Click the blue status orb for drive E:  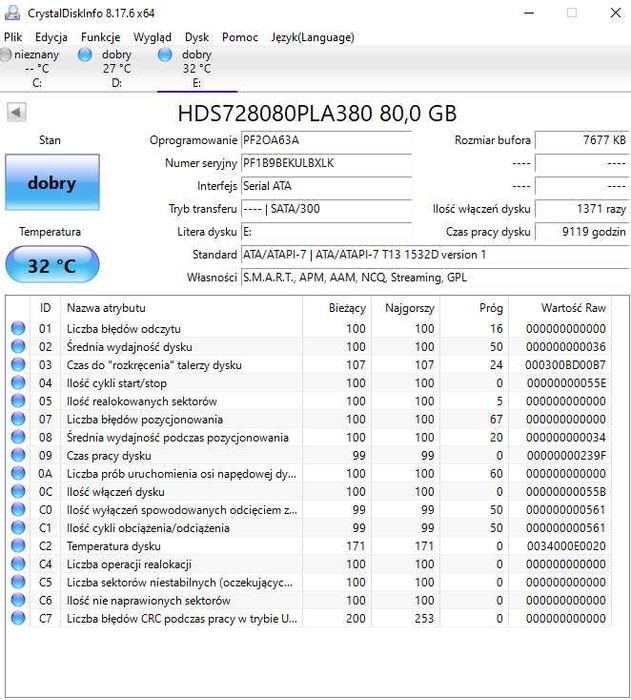point(165,55)
